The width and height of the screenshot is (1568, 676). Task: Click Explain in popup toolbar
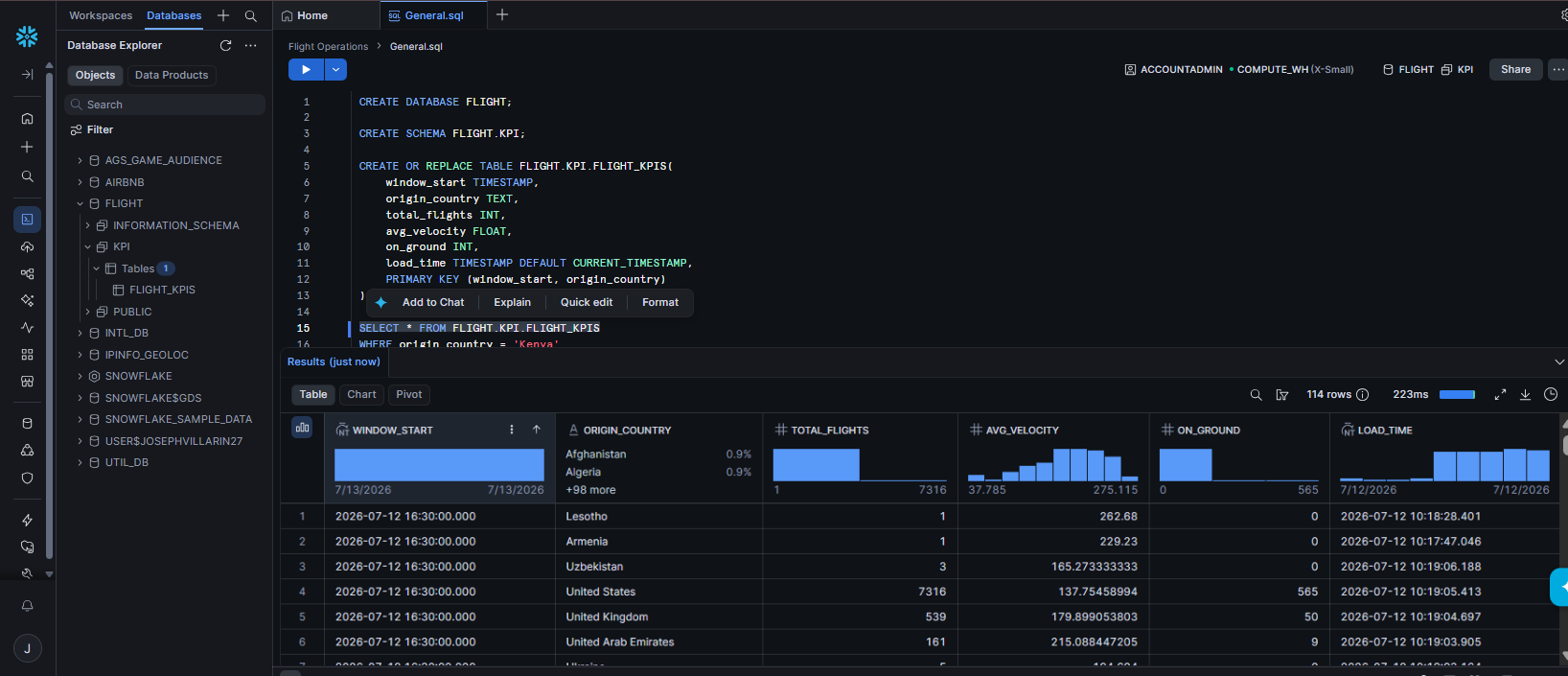pyautogui.click(x=512, y=302)
